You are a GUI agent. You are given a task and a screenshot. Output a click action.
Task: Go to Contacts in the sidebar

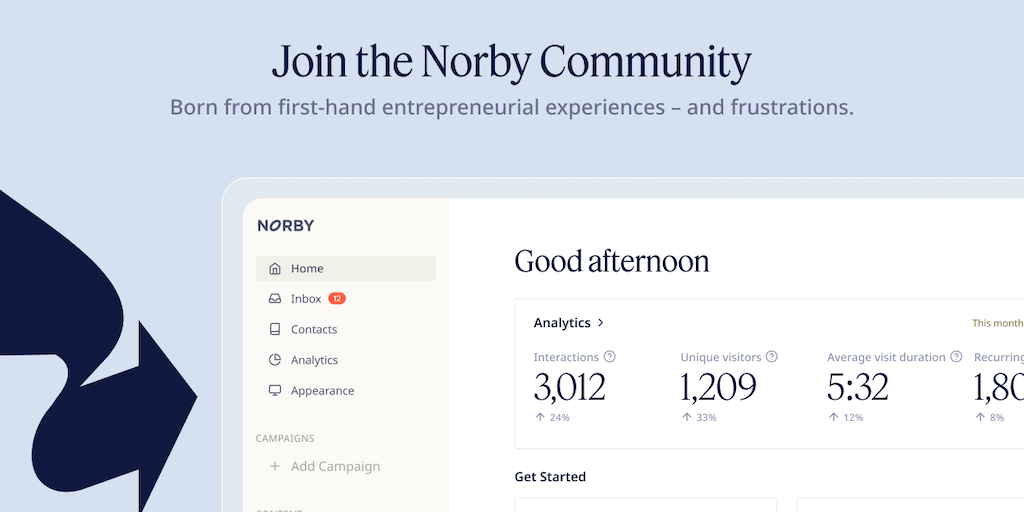pyautogui.click(x=314, y=329)
